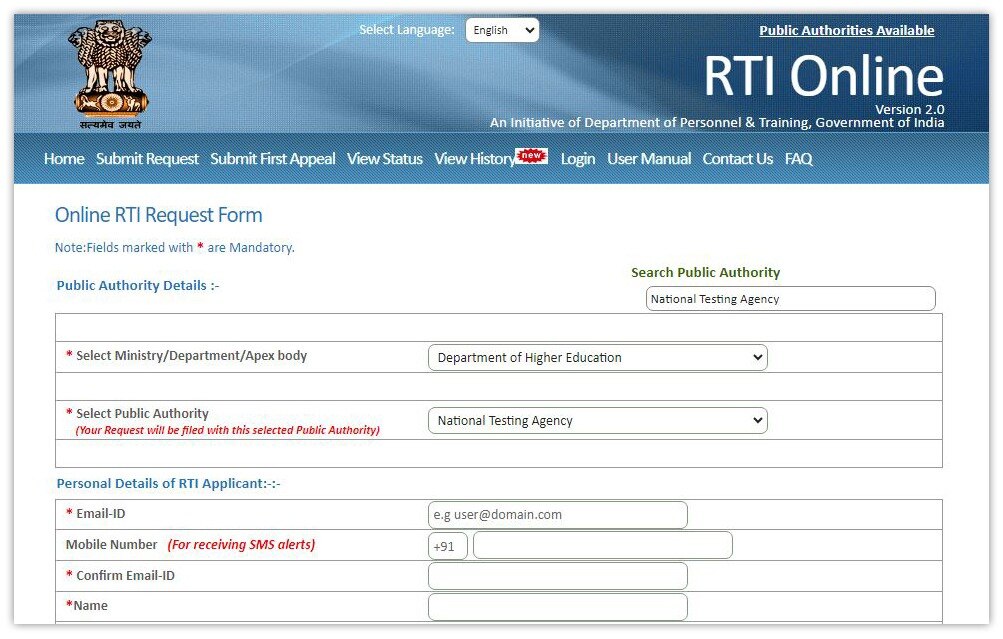Click the Confirm Email-ID text field
The image size is (1003, 639).
[557, 576]
